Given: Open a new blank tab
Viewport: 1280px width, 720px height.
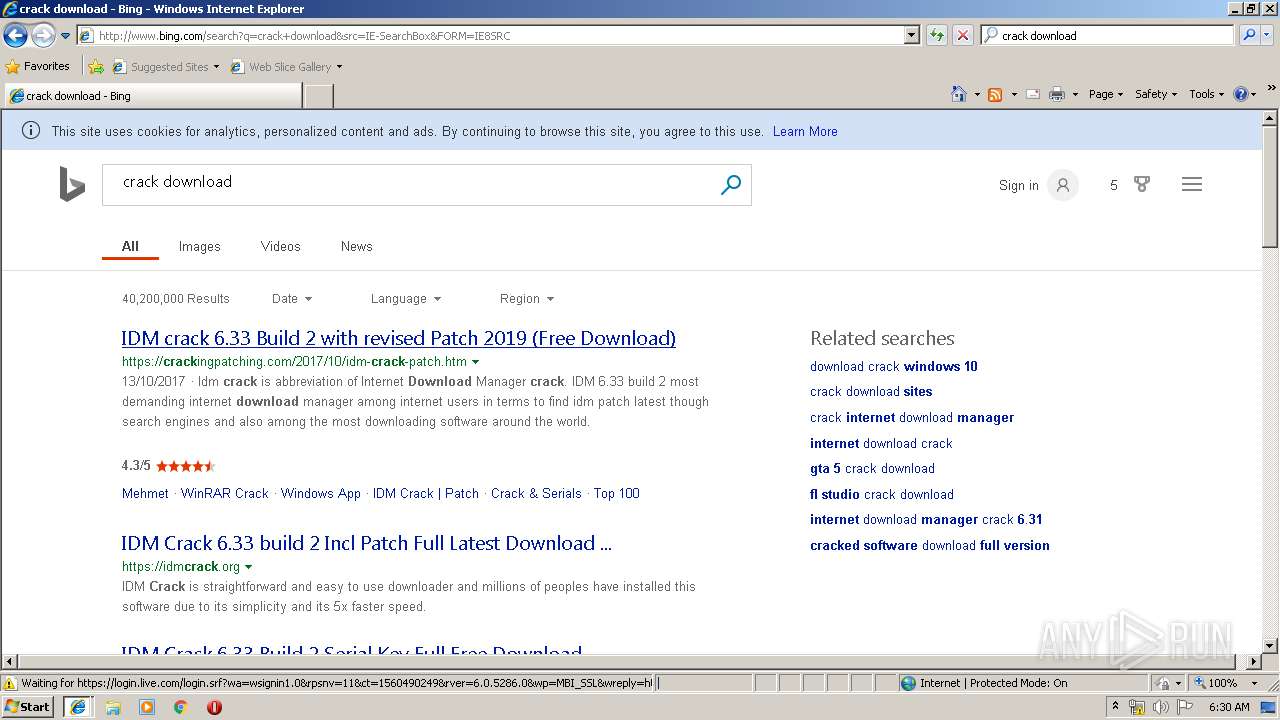Looking at the screenshot, I should [318, 96].
